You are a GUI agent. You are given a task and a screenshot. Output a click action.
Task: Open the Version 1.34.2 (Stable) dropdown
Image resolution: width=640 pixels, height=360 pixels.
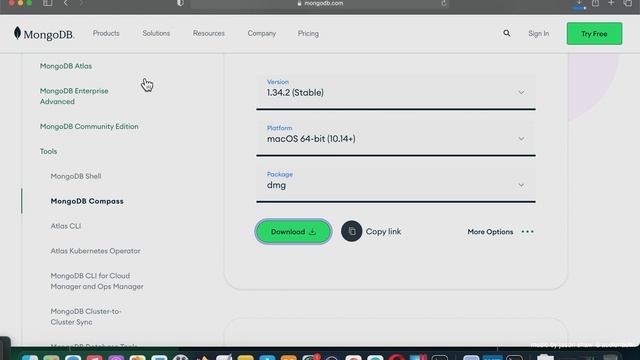tap(396, 92)
